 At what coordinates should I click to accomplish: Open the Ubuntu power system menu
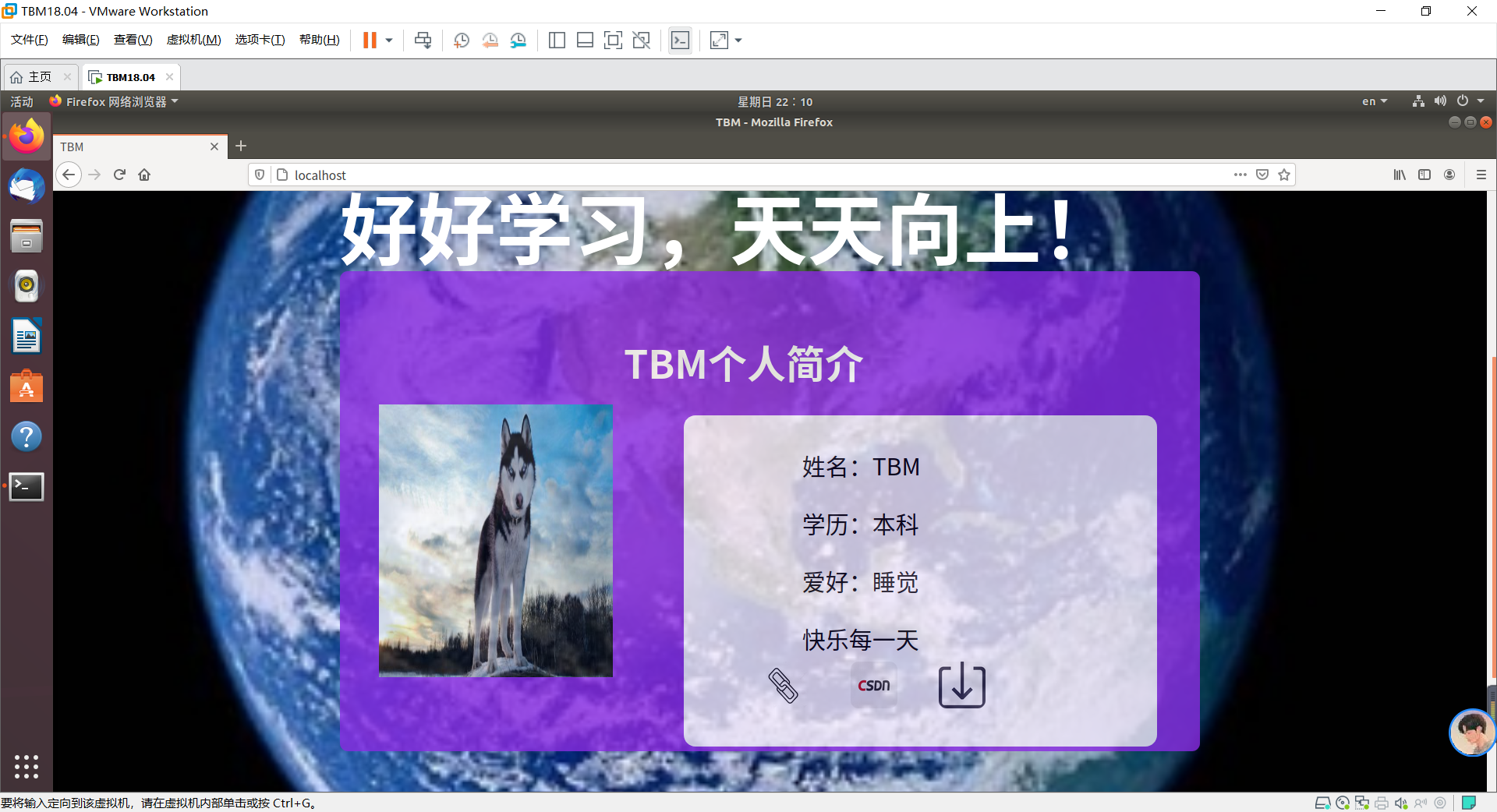pyautogui.click(x=1470, y=101)
